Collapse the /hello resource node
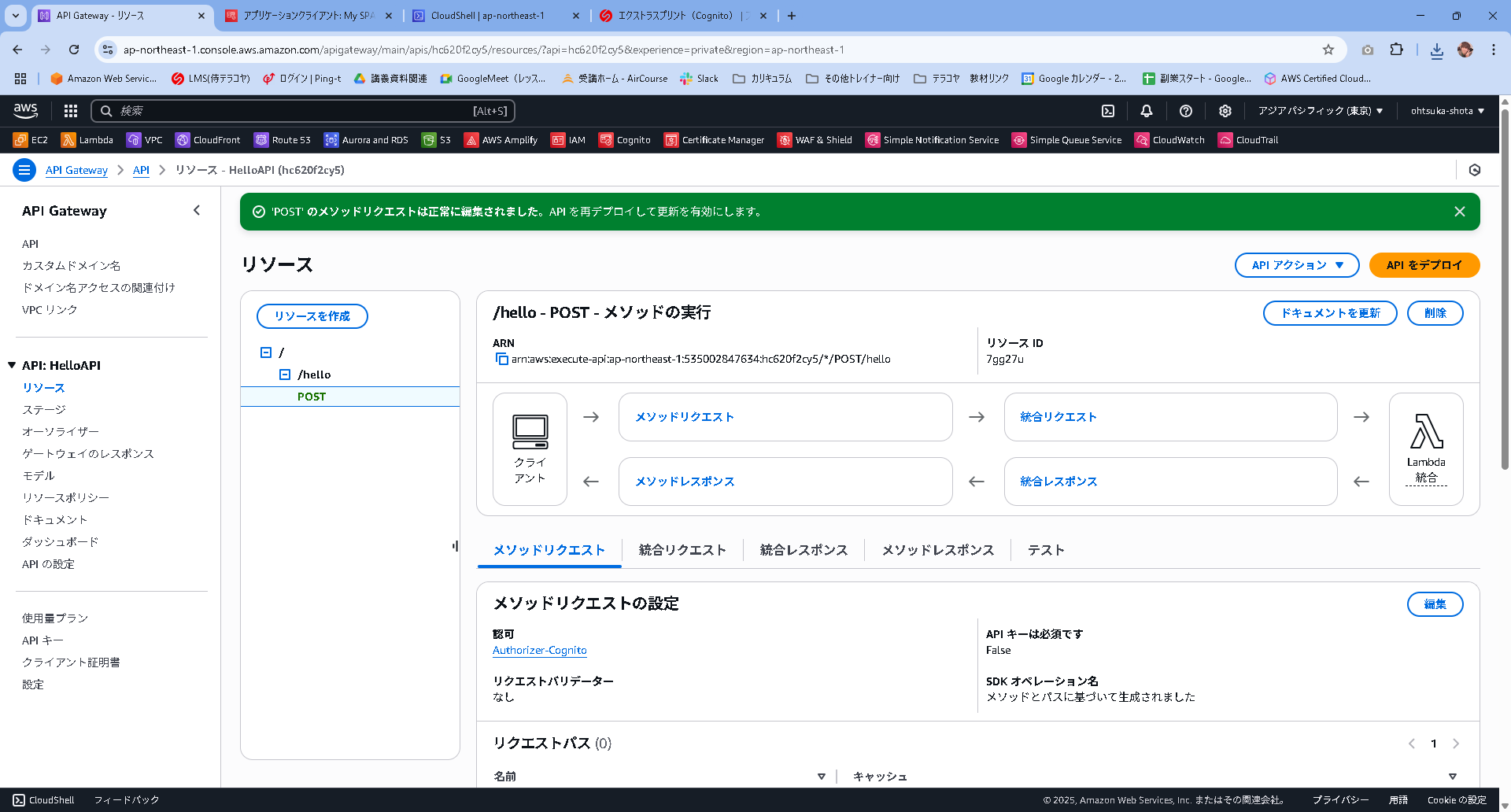Image resolution: width=1511 pixels, height=812 pixels. [286, 375]
